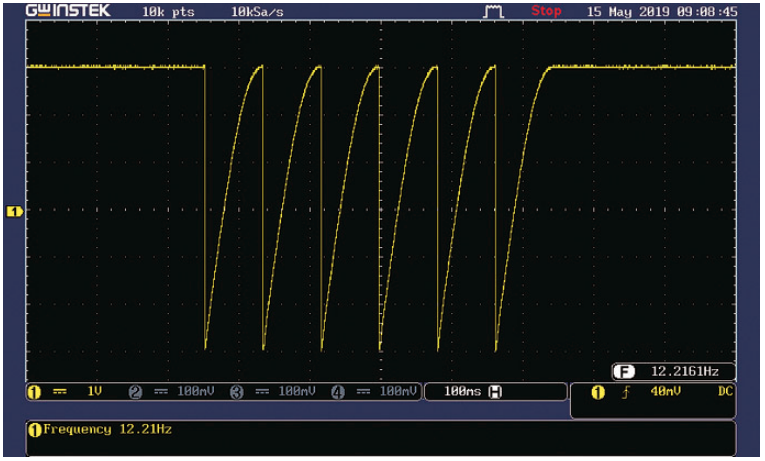The width and height of the screenshot is (765, 461).
Task: Click the channel 1 ground level marker
Action: coord(14,211)
